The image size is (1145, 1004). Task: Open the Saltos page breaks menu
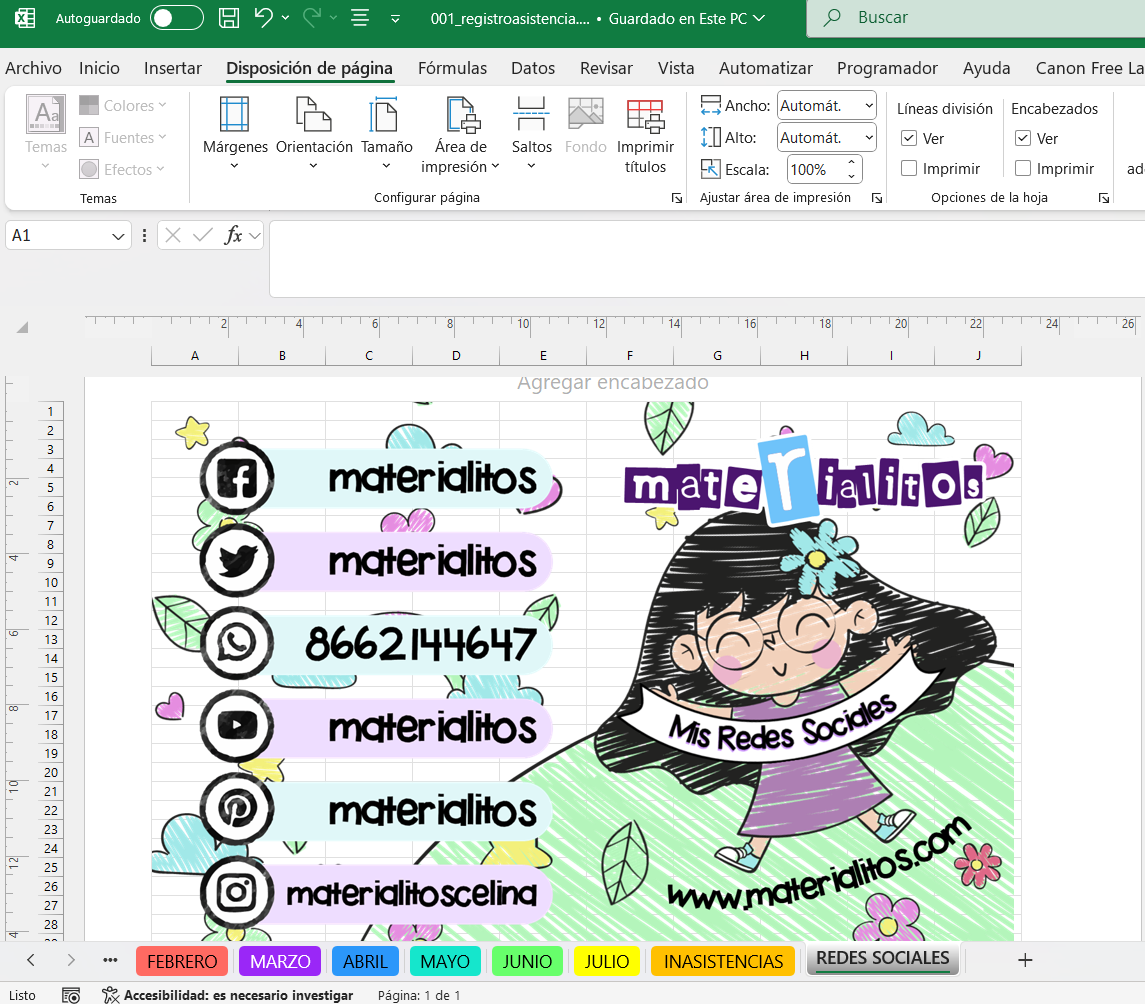pyautogui.click(x=531, y=136)
